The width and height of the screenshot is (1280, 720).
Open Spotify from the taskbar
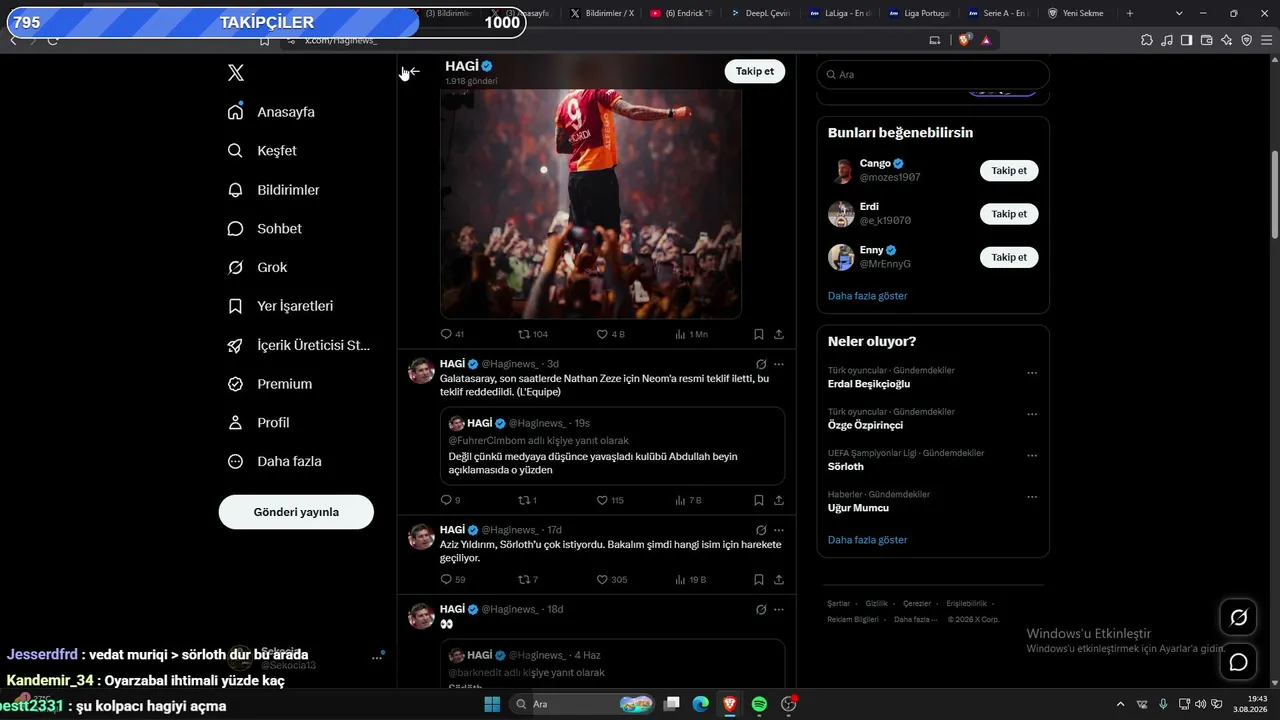759,704
